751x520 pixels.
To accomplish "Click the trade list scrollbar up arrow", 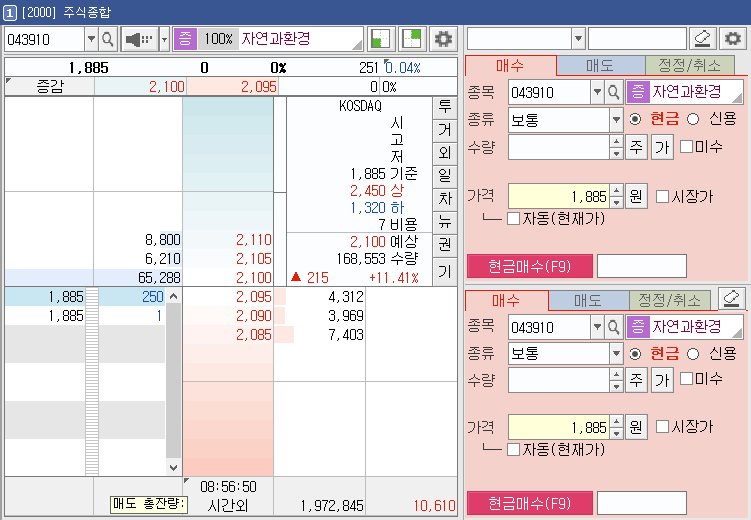I will tap(173, 296).
